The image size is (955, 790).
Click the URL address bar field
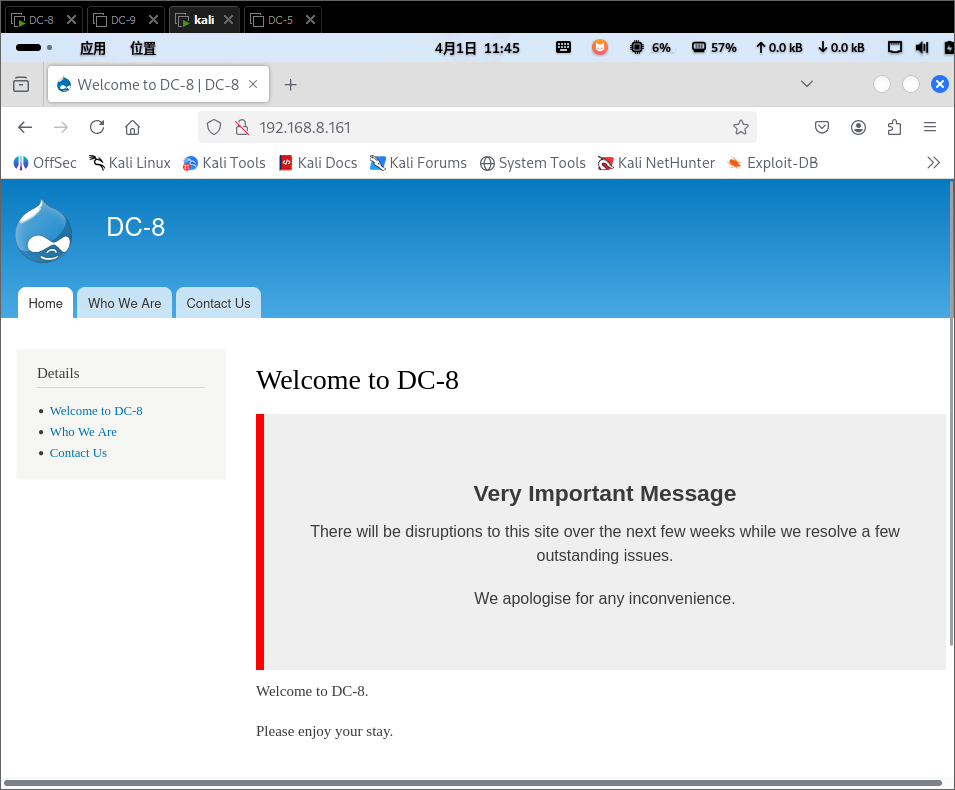point(480,127)
